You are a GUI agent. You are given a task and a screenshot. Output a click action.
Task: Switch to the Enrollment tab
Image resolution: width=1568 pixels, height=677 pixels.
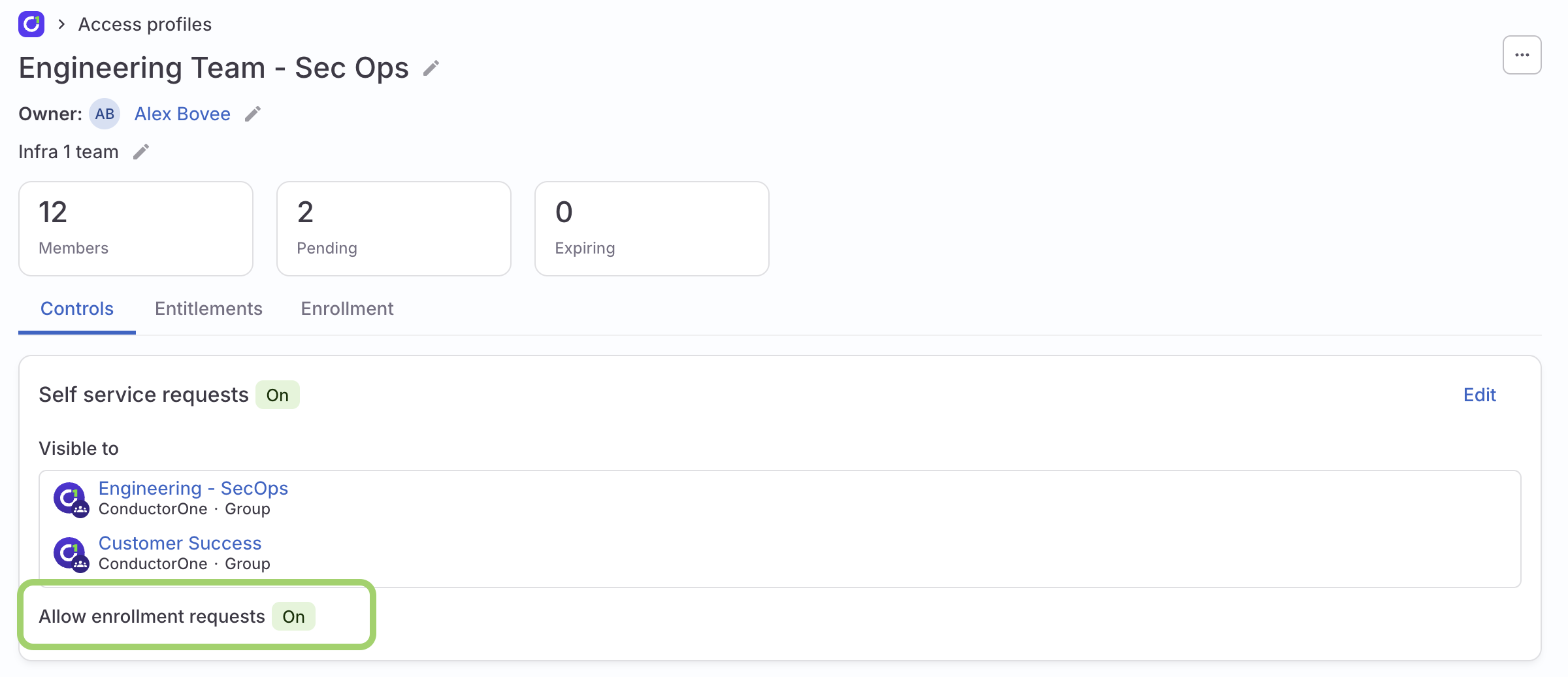pos(347,308)
